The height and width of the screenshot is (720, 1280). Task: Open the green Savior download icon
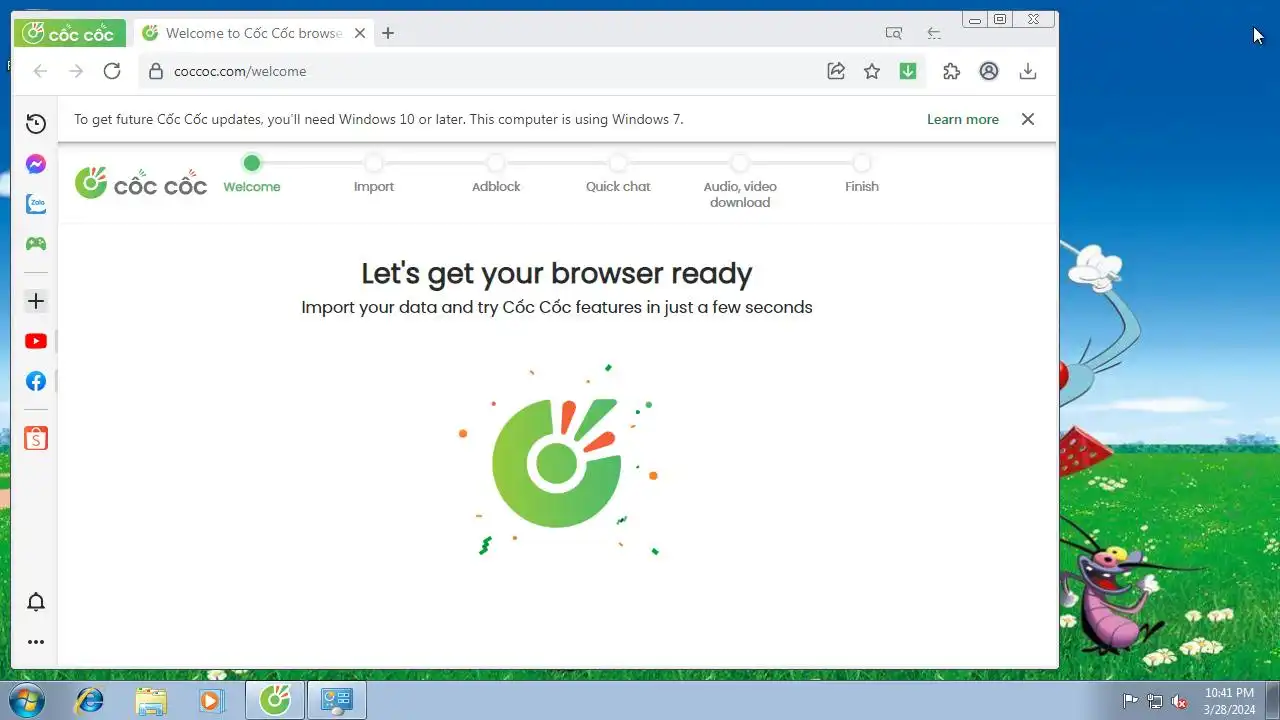908,71
